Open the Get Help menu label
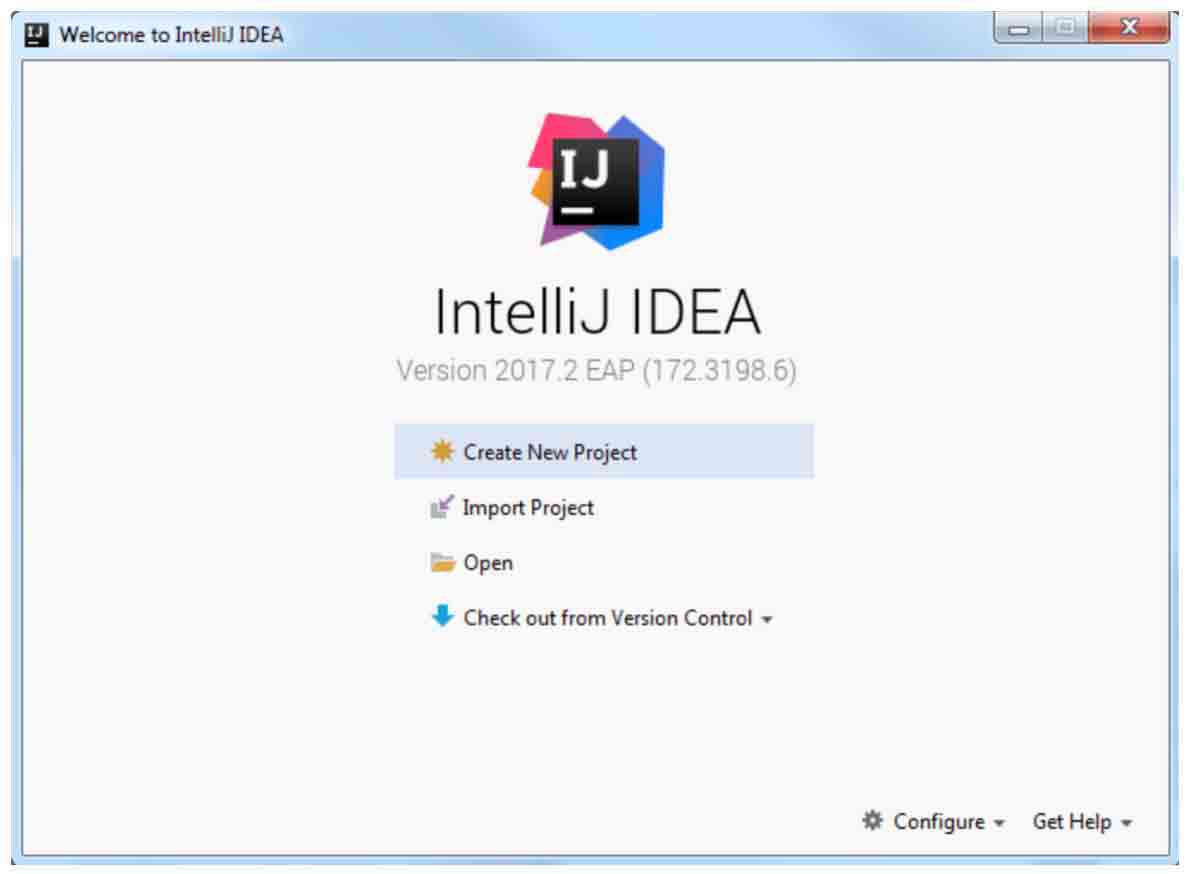 (1071, 822)
